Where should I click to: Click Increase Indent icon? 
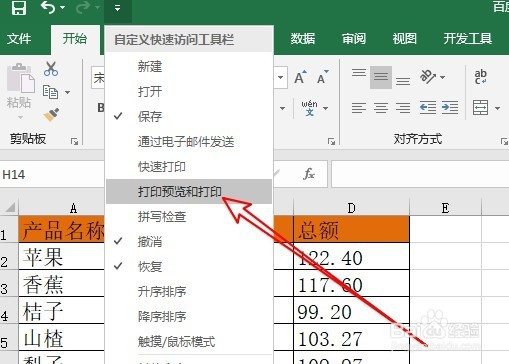click(x=450, y=108)
